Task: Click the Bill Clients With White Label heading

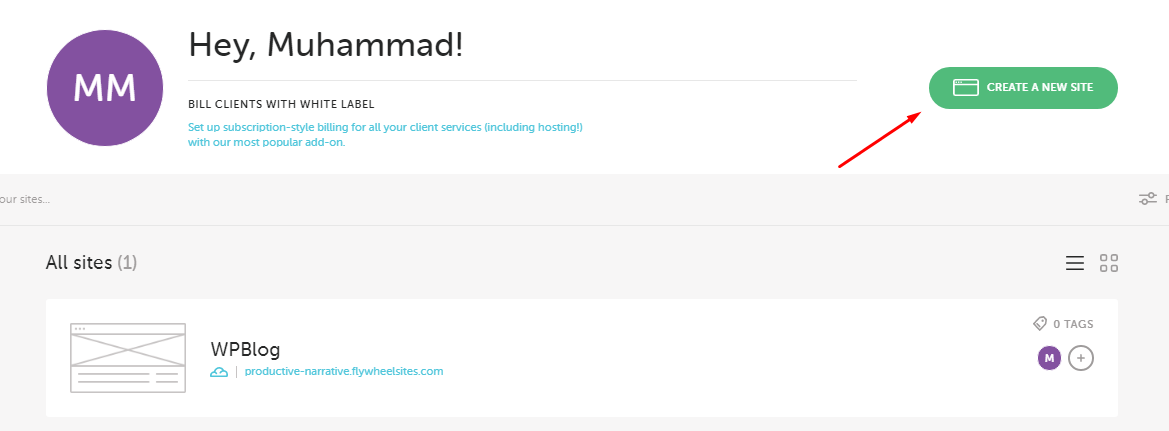Action: pyautogui.click(x=281, y=104)
